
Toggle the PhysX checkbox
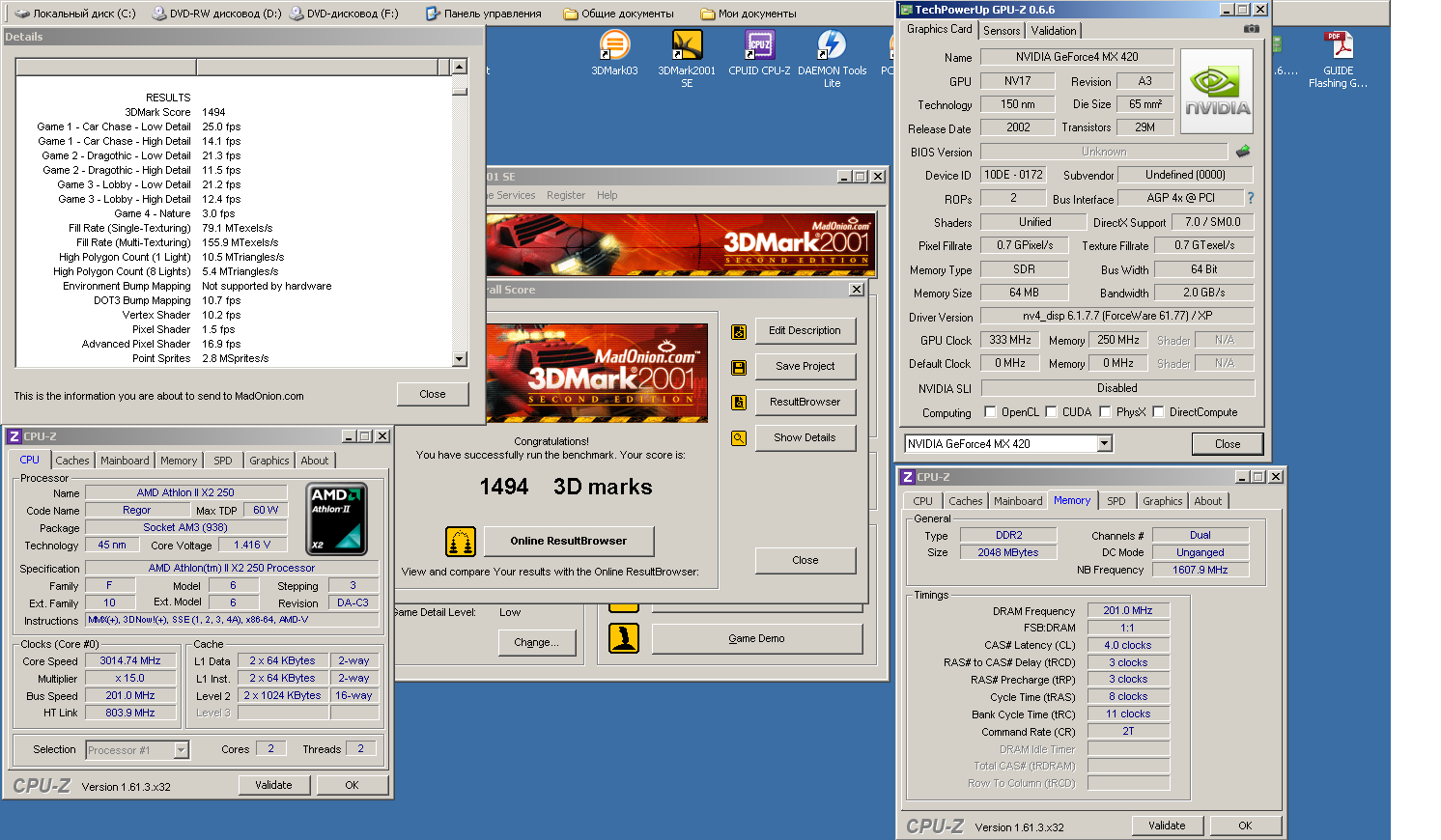(1105, 412)
